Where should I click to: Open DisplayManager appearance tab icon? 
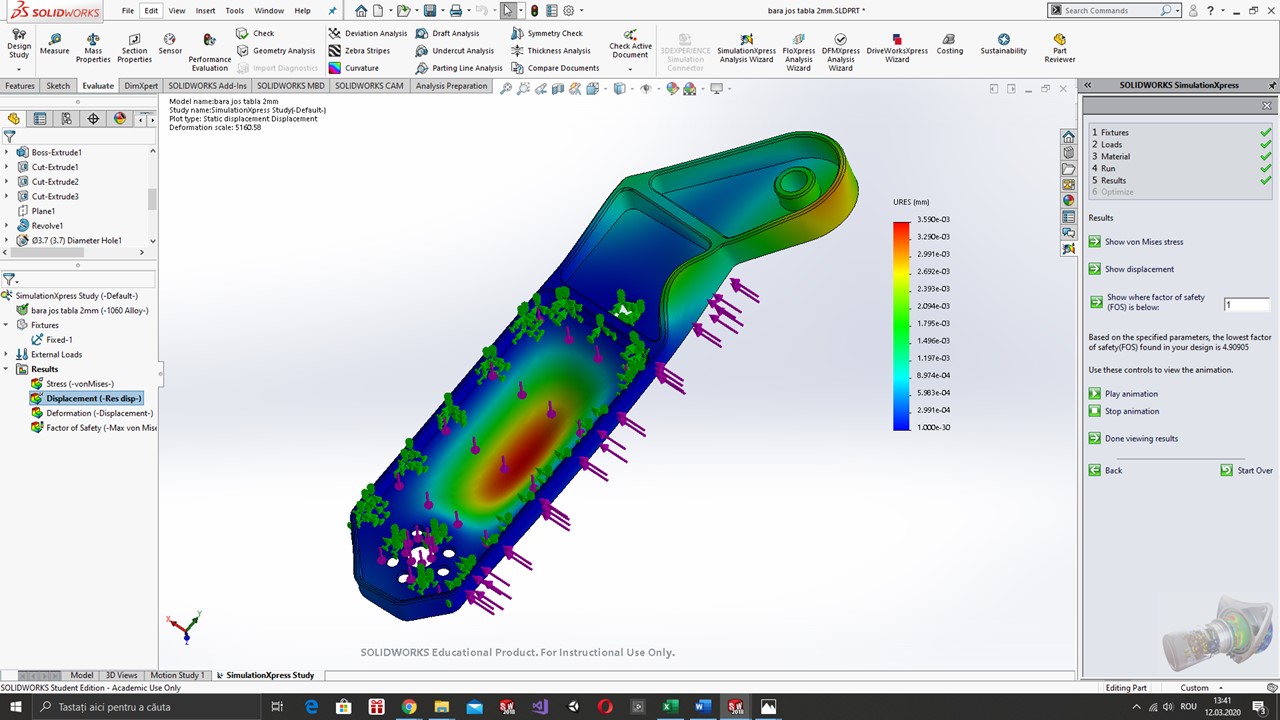click(x=120, y=118)
